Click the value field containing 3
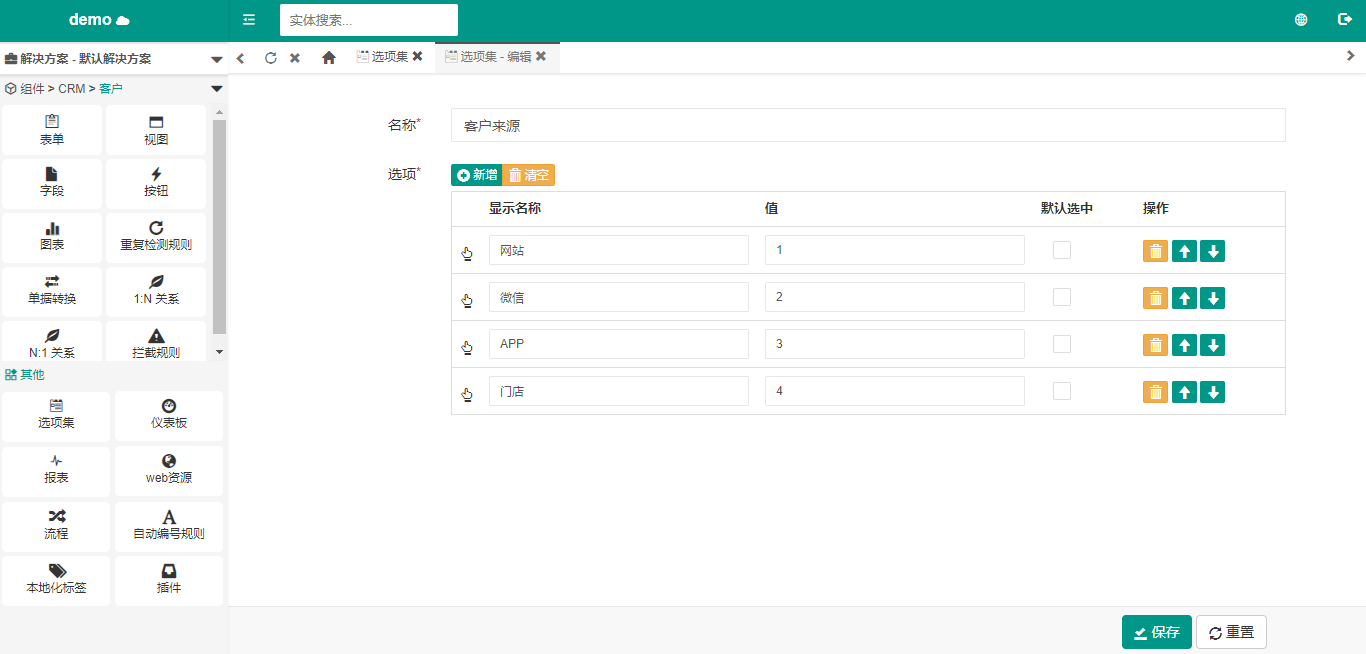 (x=895, y=344)
